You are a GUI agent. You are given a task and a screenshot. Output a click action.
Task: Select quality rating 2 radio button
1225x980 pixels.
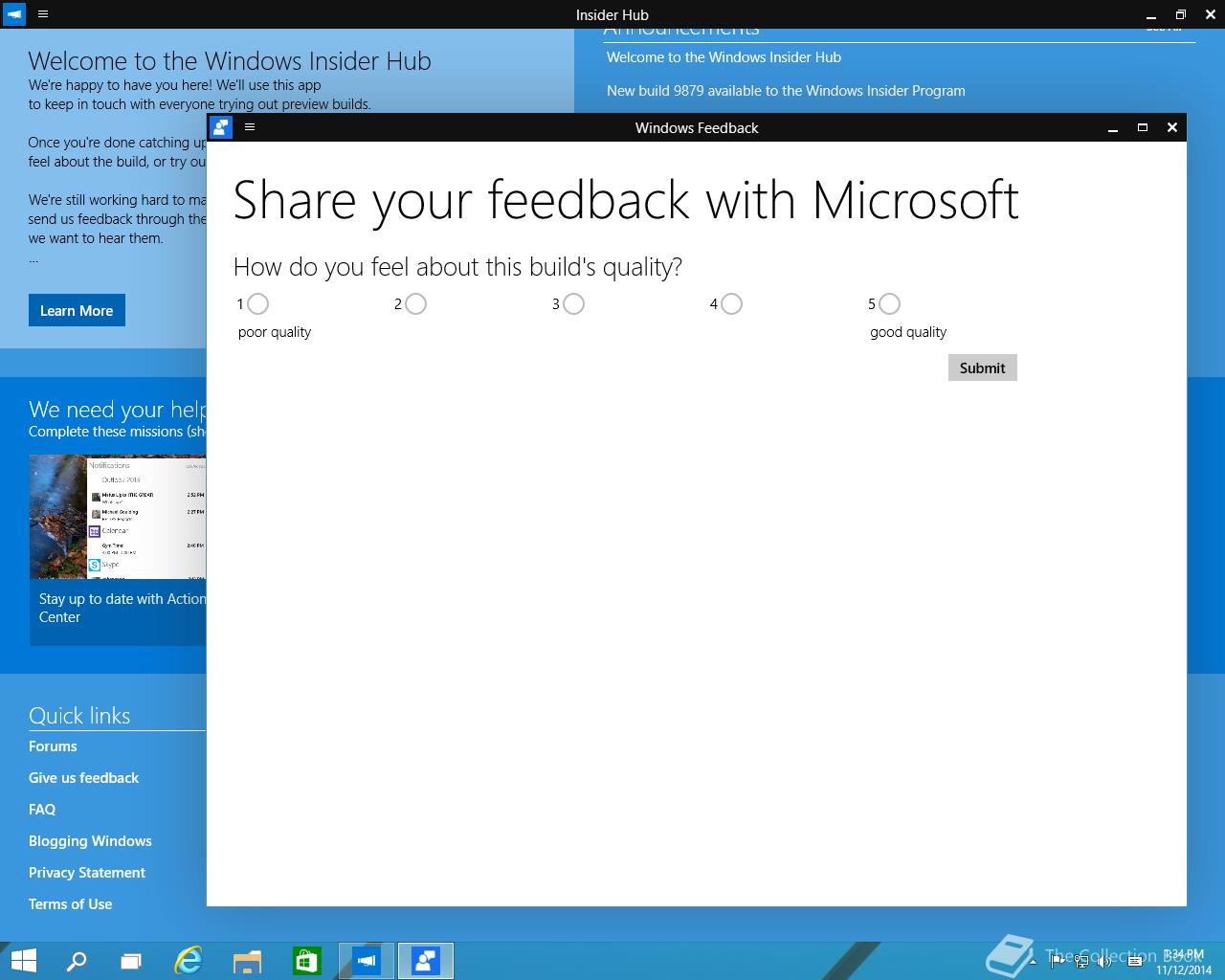pos(415,303)
